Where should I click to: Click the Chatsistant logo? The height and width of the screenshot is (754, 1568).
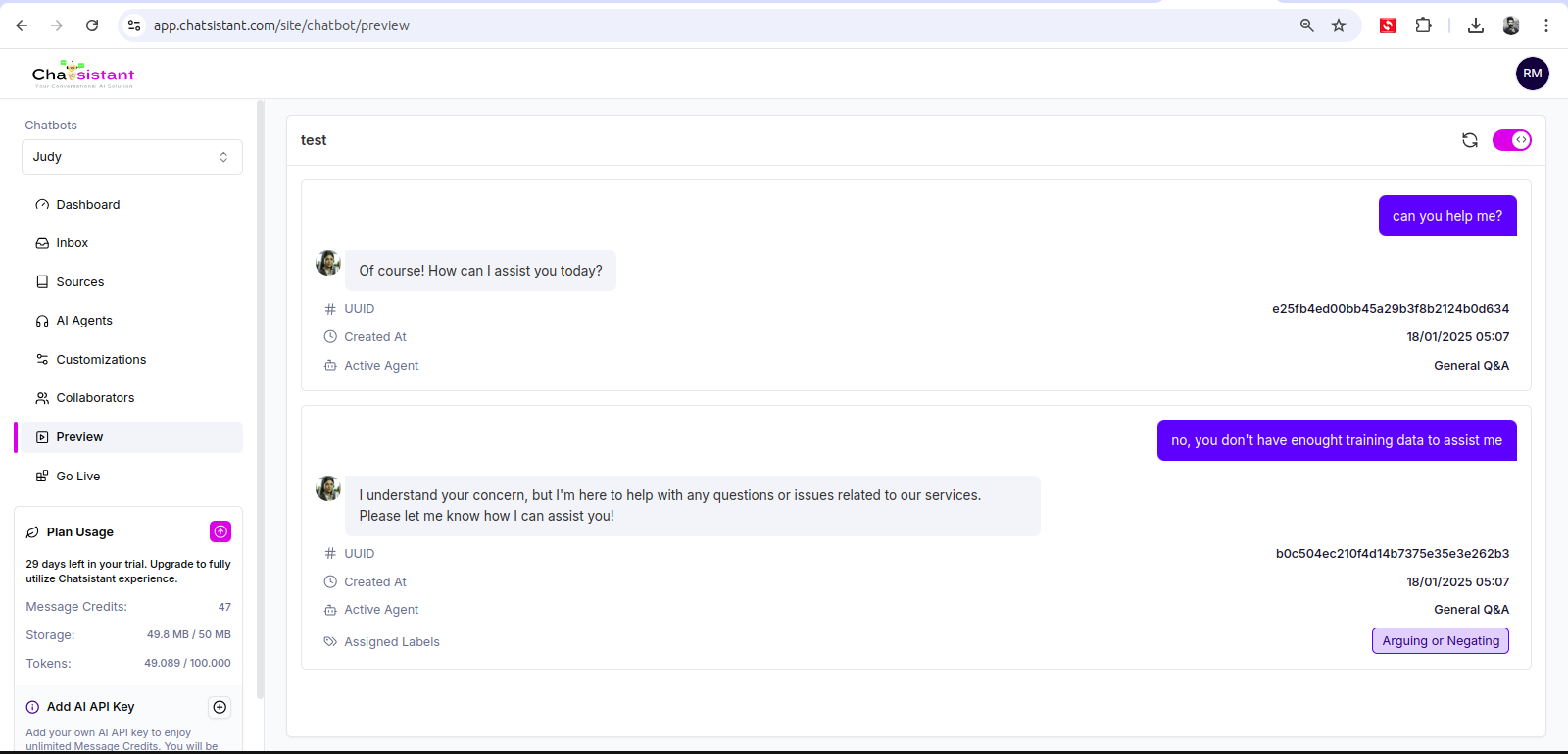click(x=83, y=74)
